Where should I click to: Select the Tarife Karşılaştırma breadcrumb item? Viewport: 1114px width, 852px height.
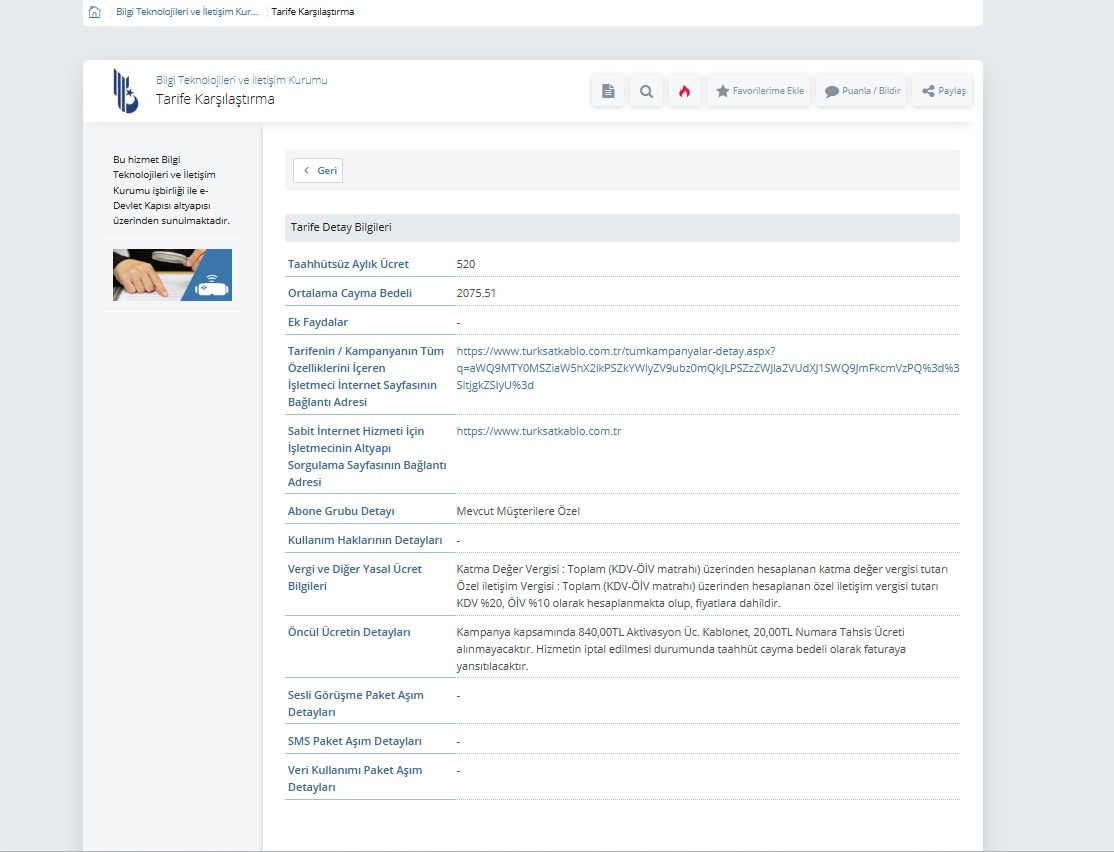[312, 12]
